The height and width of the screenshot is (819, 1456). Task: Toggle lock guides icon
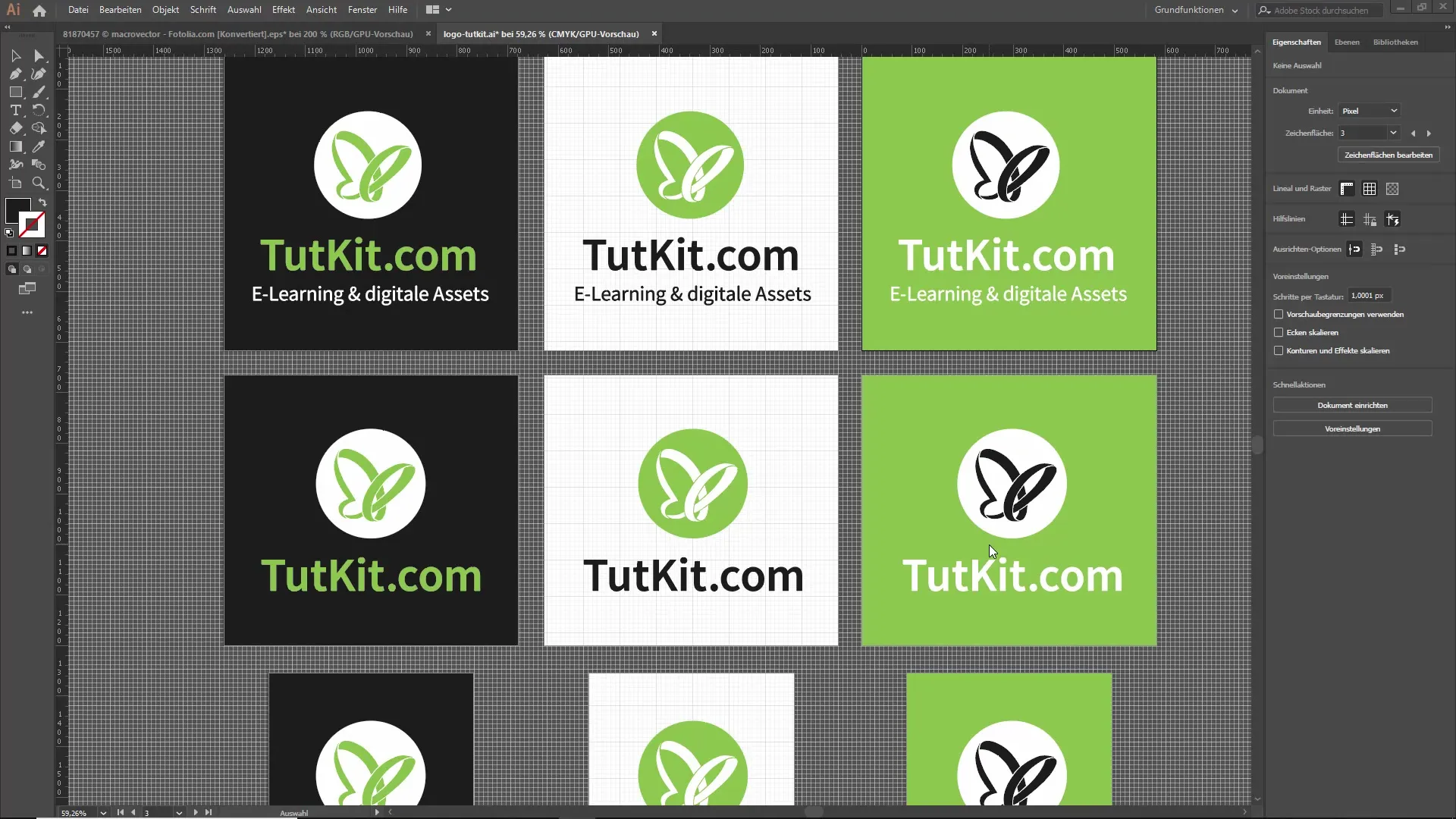(x=1370, y=219)
